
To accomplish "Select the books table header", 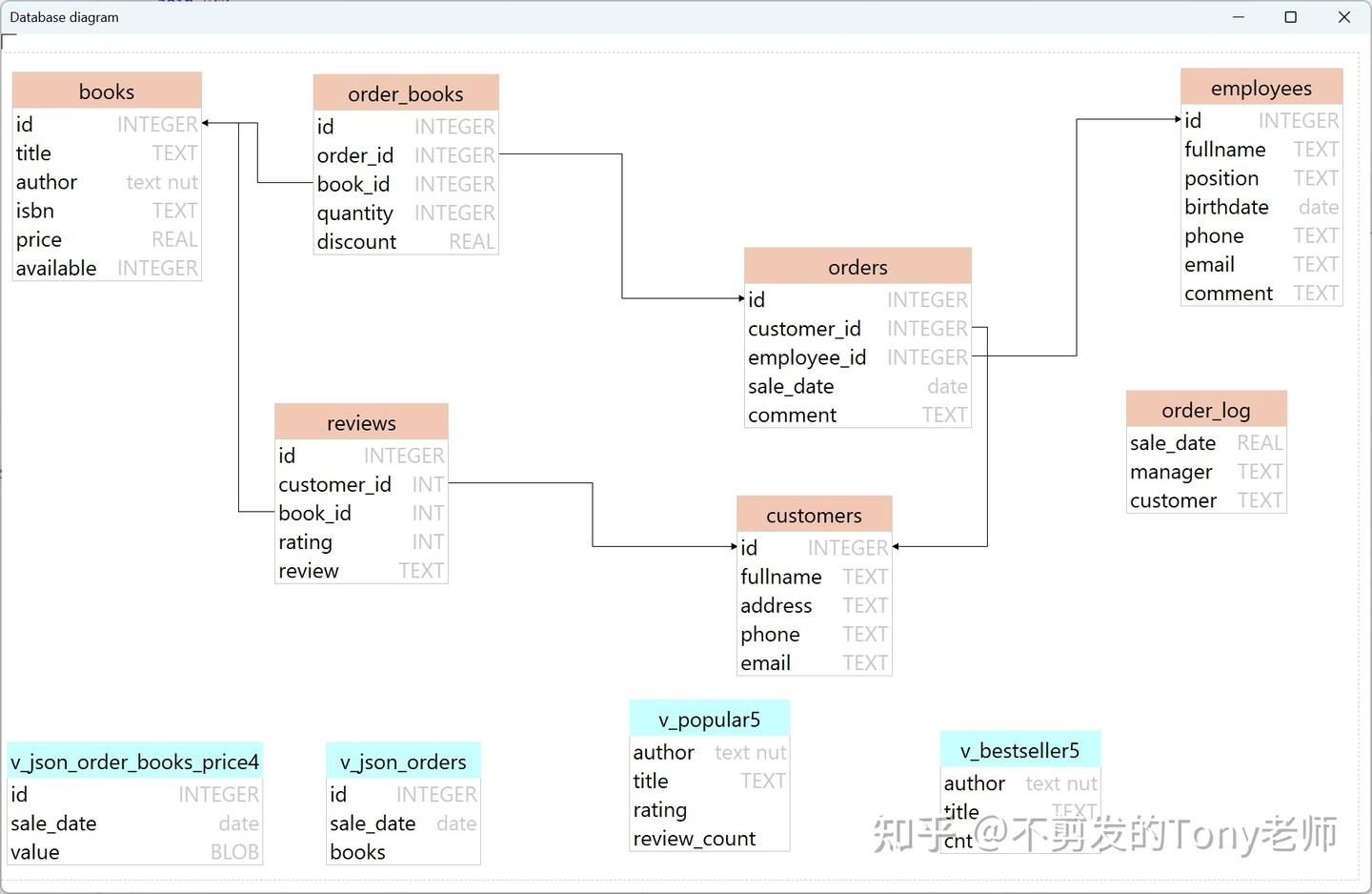I will [106, 90].
